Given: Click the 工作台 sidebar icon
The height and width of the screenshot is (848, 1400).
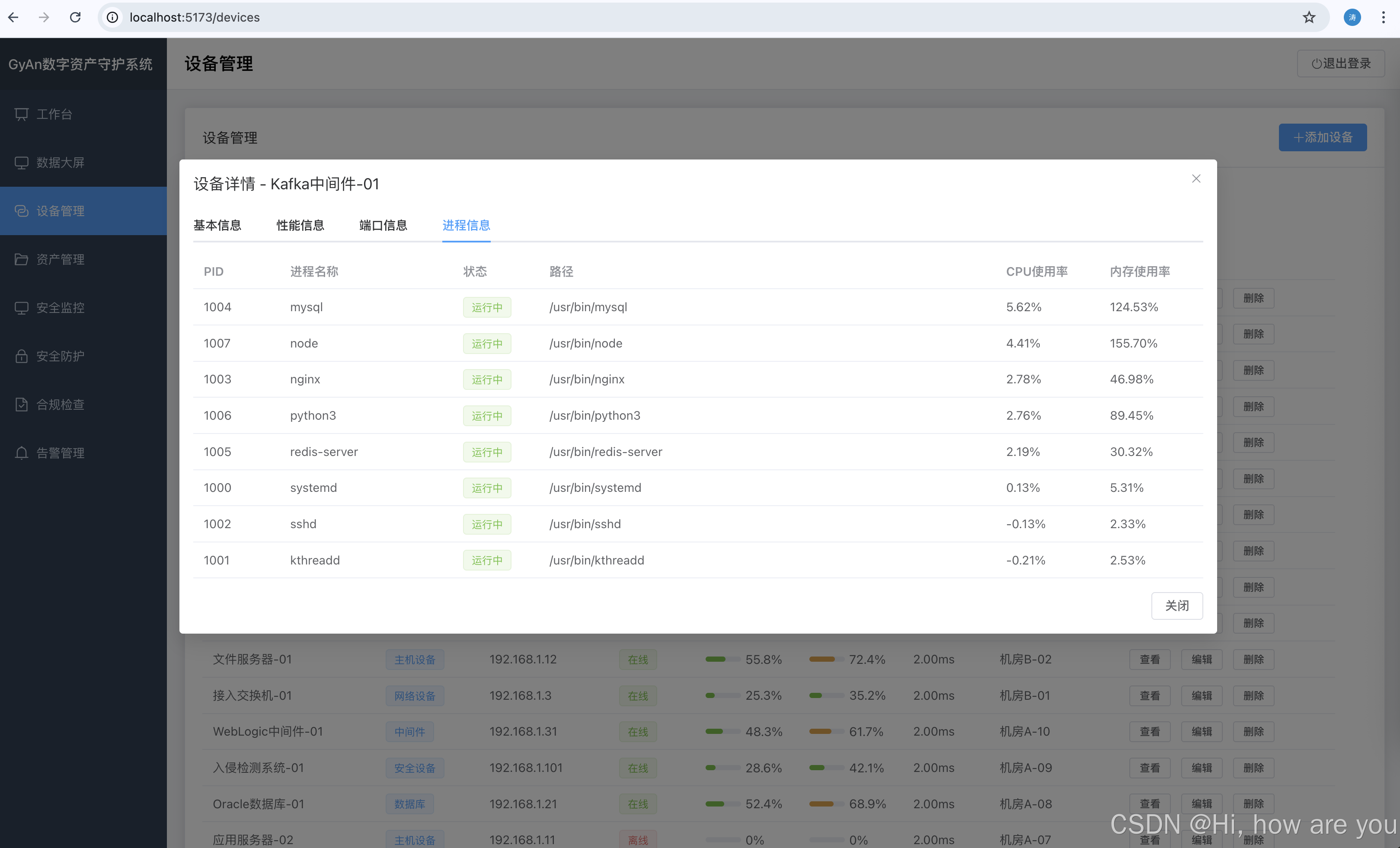Looking at the screenshot, I should (x=22, y=114).
